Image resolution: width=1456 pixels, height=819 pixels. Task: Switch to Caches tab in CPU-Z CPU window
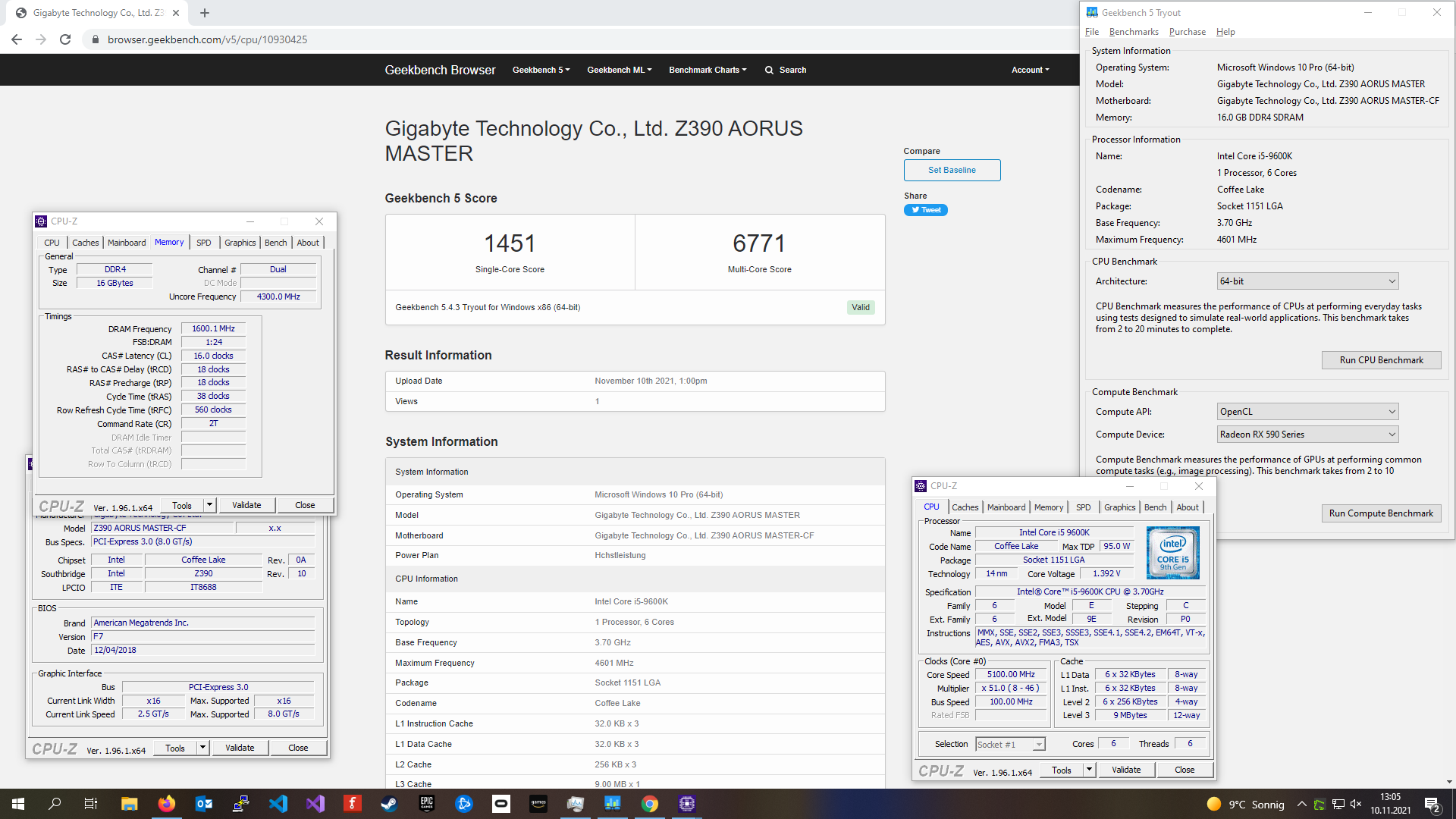click(x=965, y=507)
